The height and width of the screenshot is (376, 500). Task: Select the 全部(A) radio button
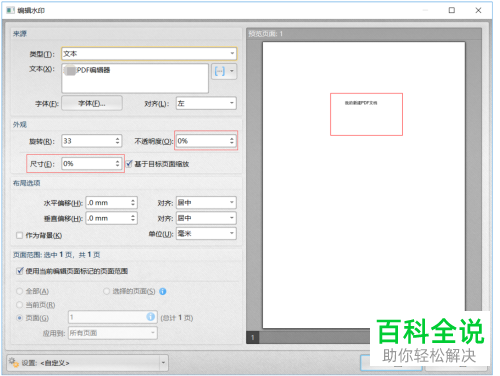pyautogui.click(x=20, y=291)
